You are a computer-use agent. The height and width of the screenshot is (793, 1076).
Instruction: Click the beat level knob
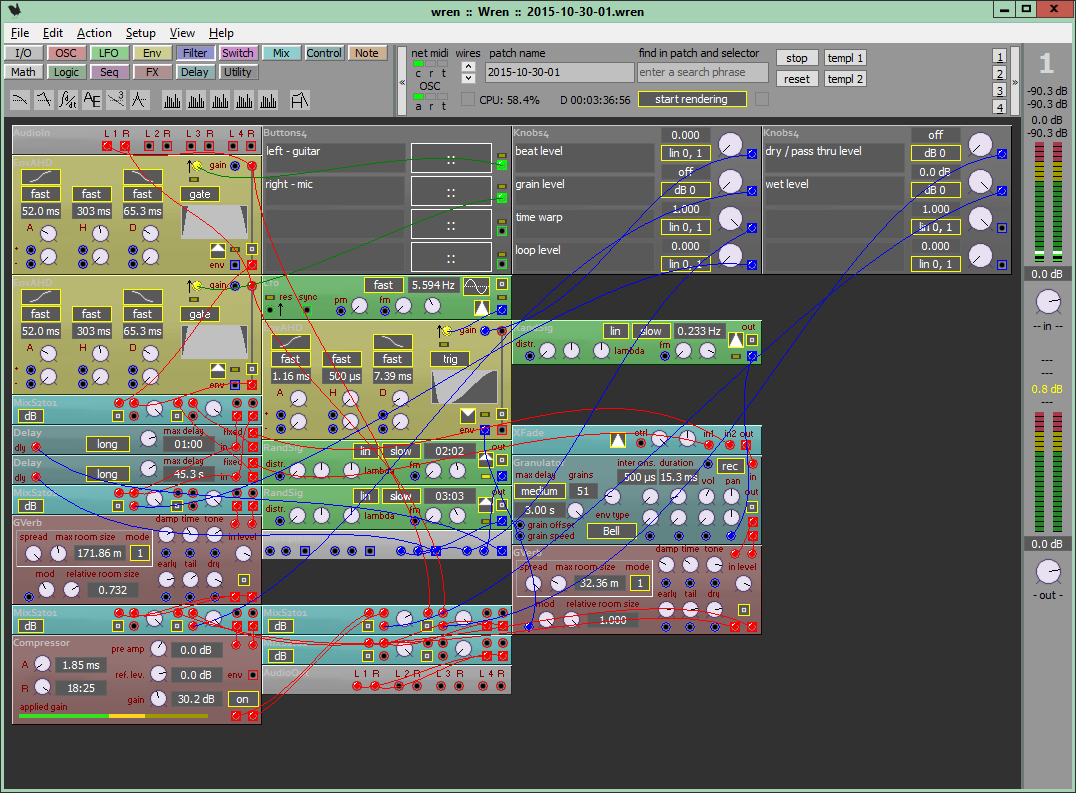click(x=730, y=145)
